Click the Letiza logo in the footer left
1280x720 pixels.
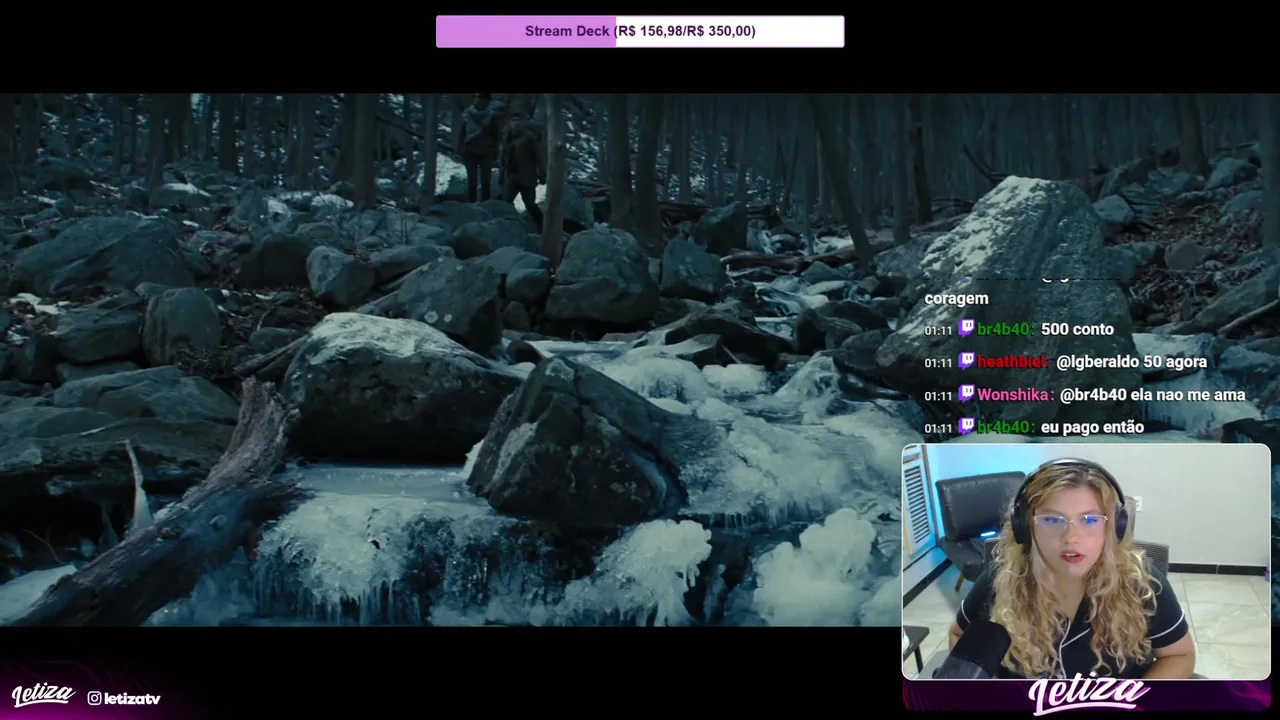[x=43, y=695]
